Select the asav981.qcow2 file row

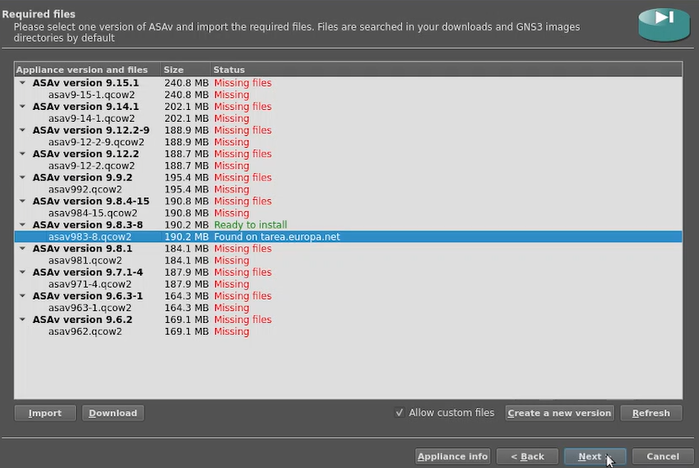[x=348, y=260]
